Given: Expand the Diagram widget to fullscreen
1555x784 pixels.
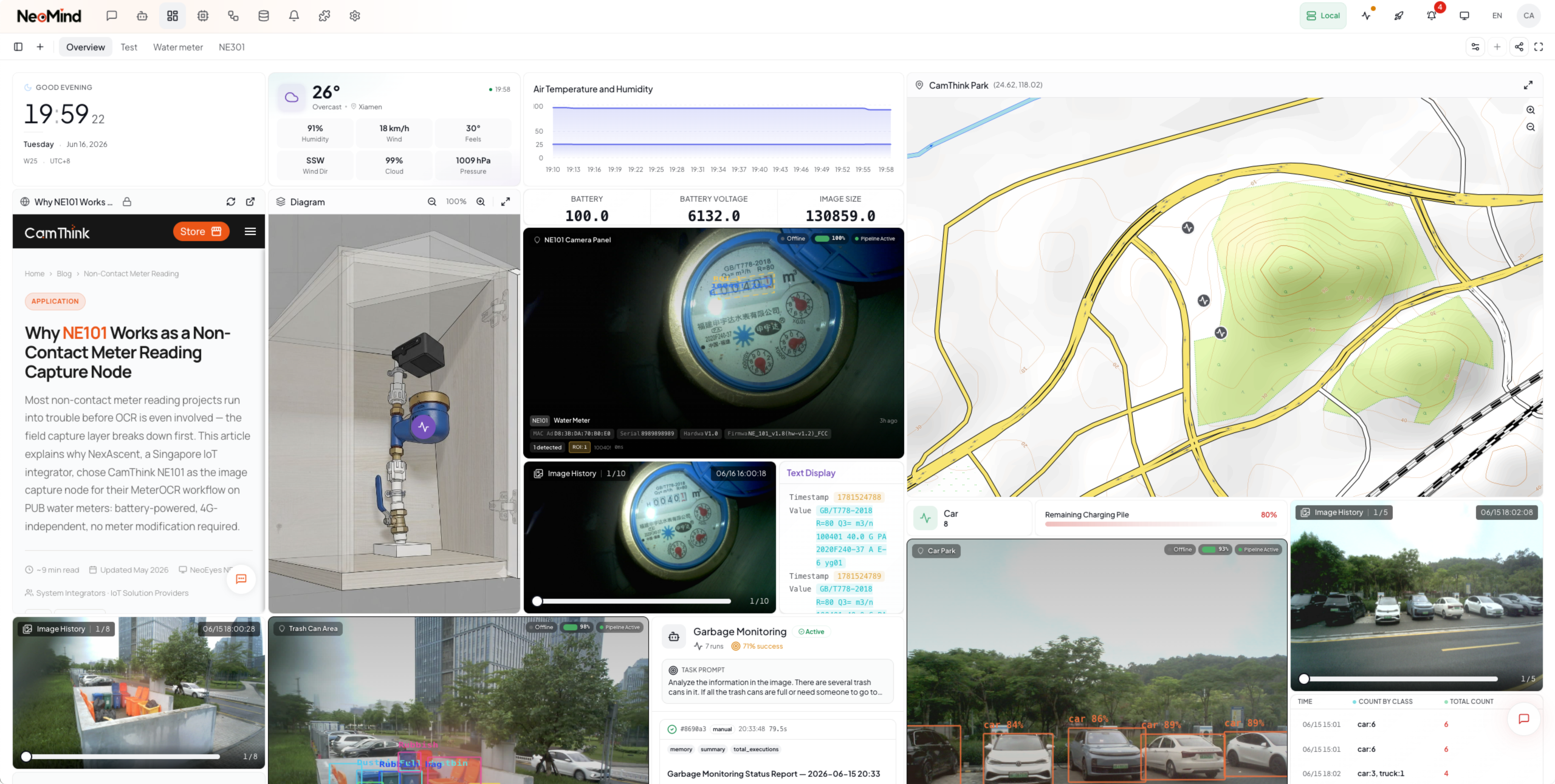Looking at the screenshot, I should [506, 202].
